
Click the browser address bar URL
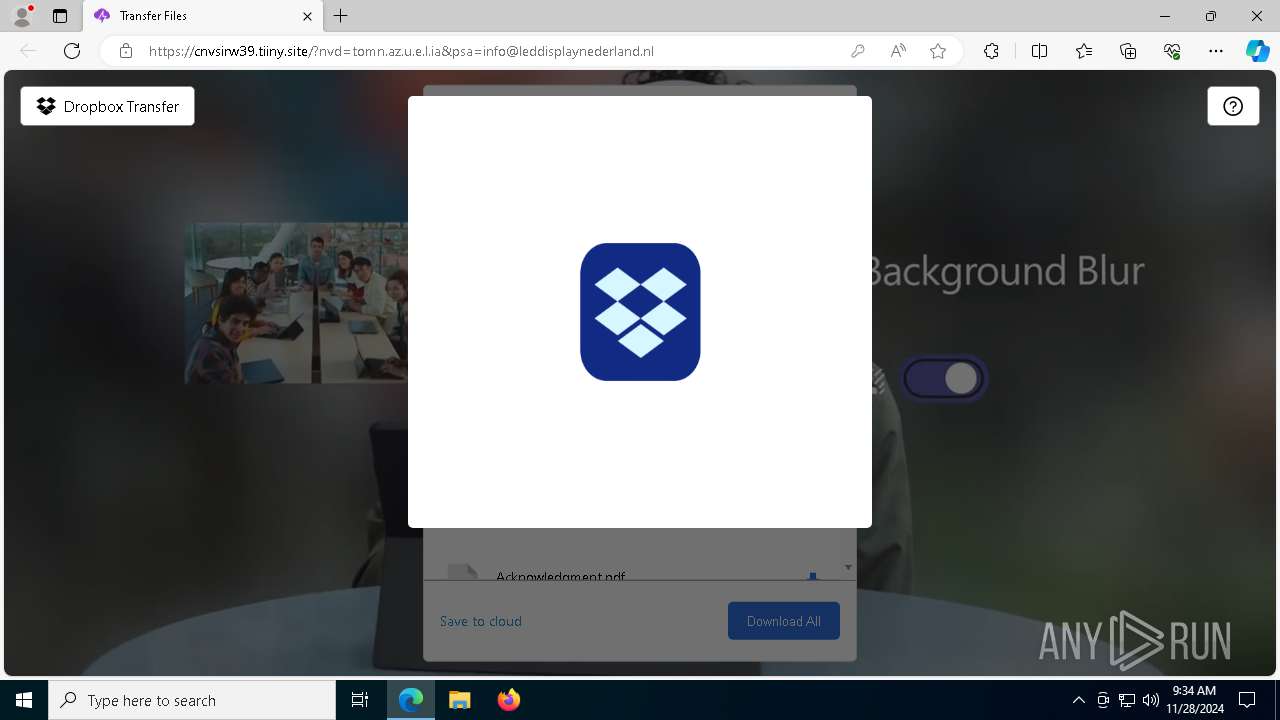tap(401, 51)
